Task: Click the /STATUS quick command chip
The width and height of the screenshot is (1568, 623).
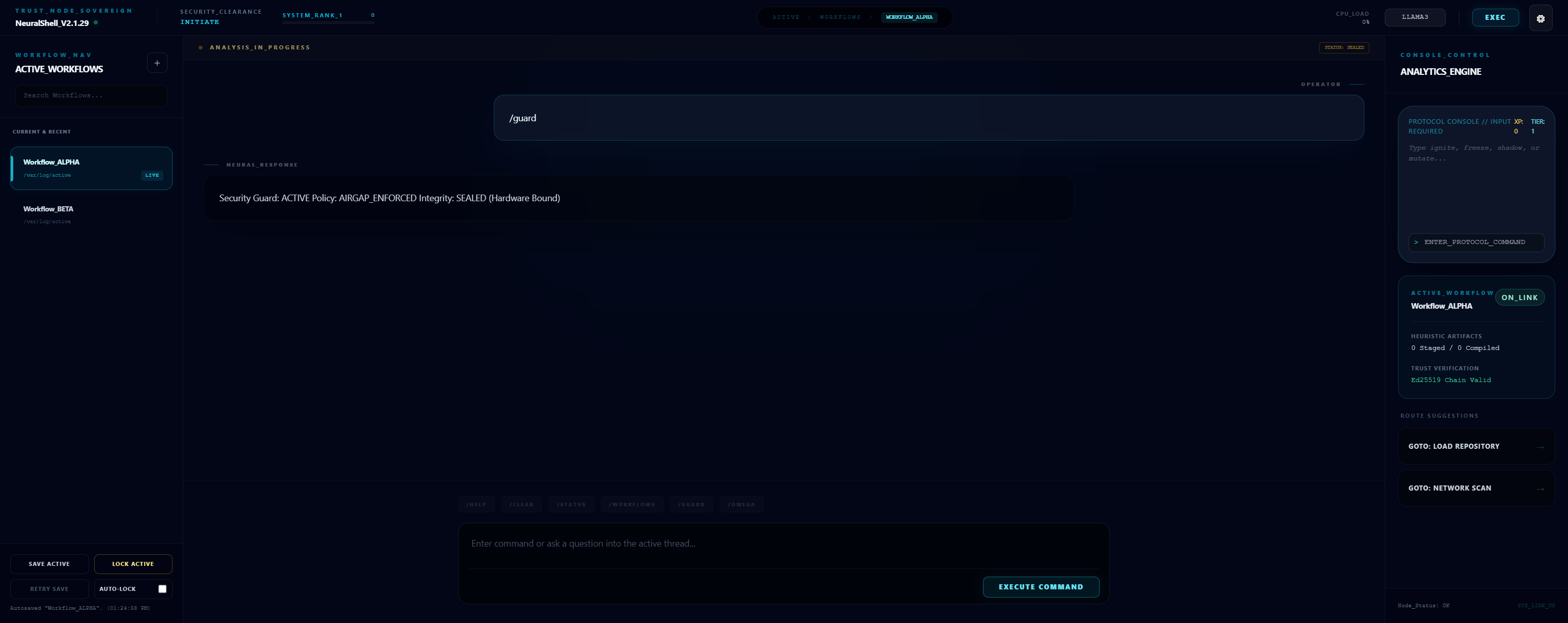Action: point(572,504)
